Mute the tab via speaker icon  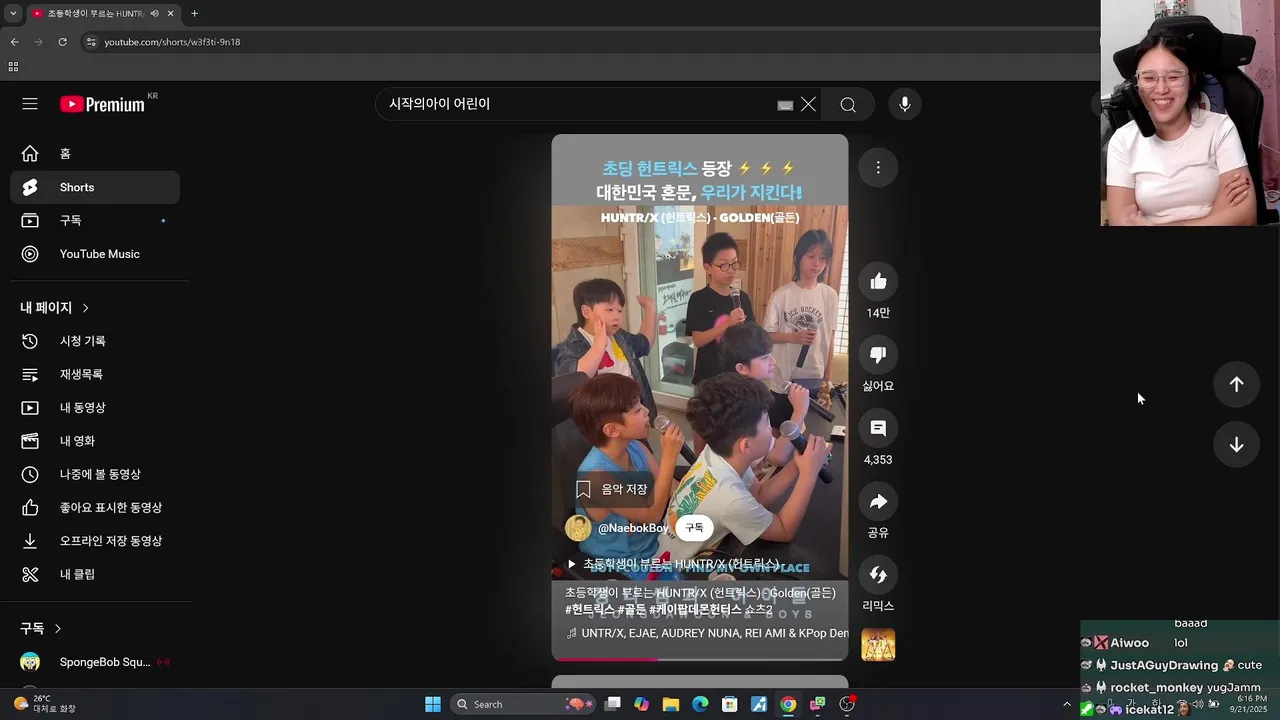click(154, 14)
